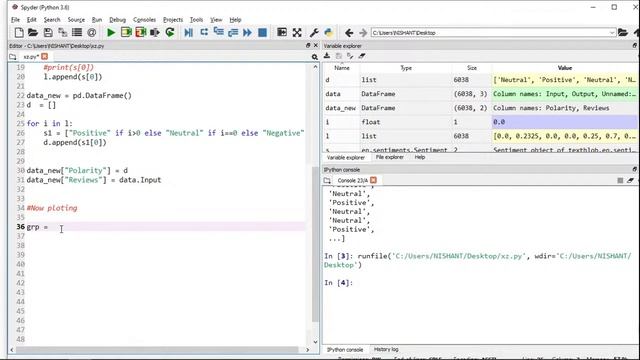Create a new file with toolbar icon
The width and height of the screenshot is (640, 360).
pos(19,33)
